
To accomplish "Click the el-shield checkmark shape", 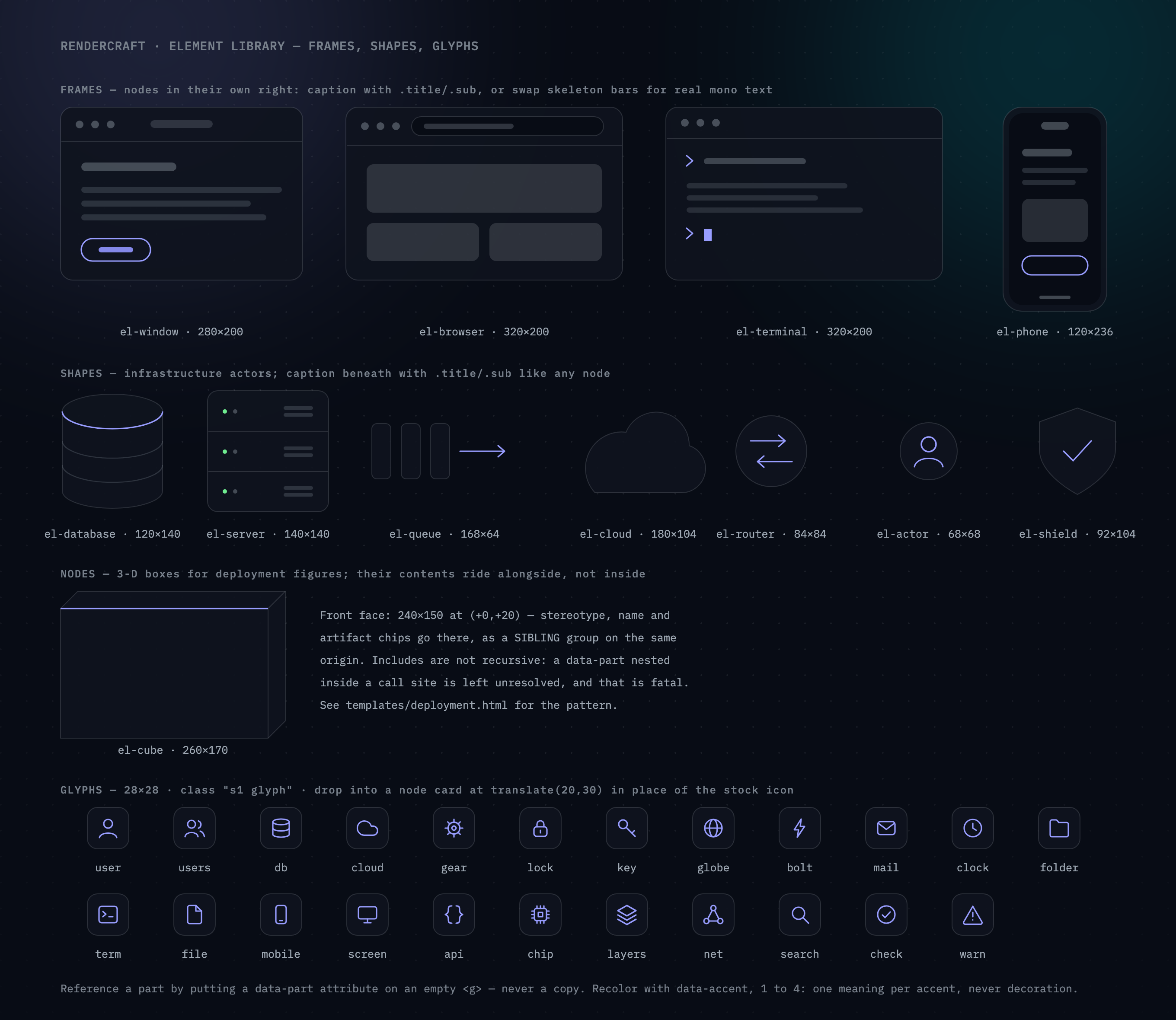I will pyautogui.click(x=1077, y=451).
